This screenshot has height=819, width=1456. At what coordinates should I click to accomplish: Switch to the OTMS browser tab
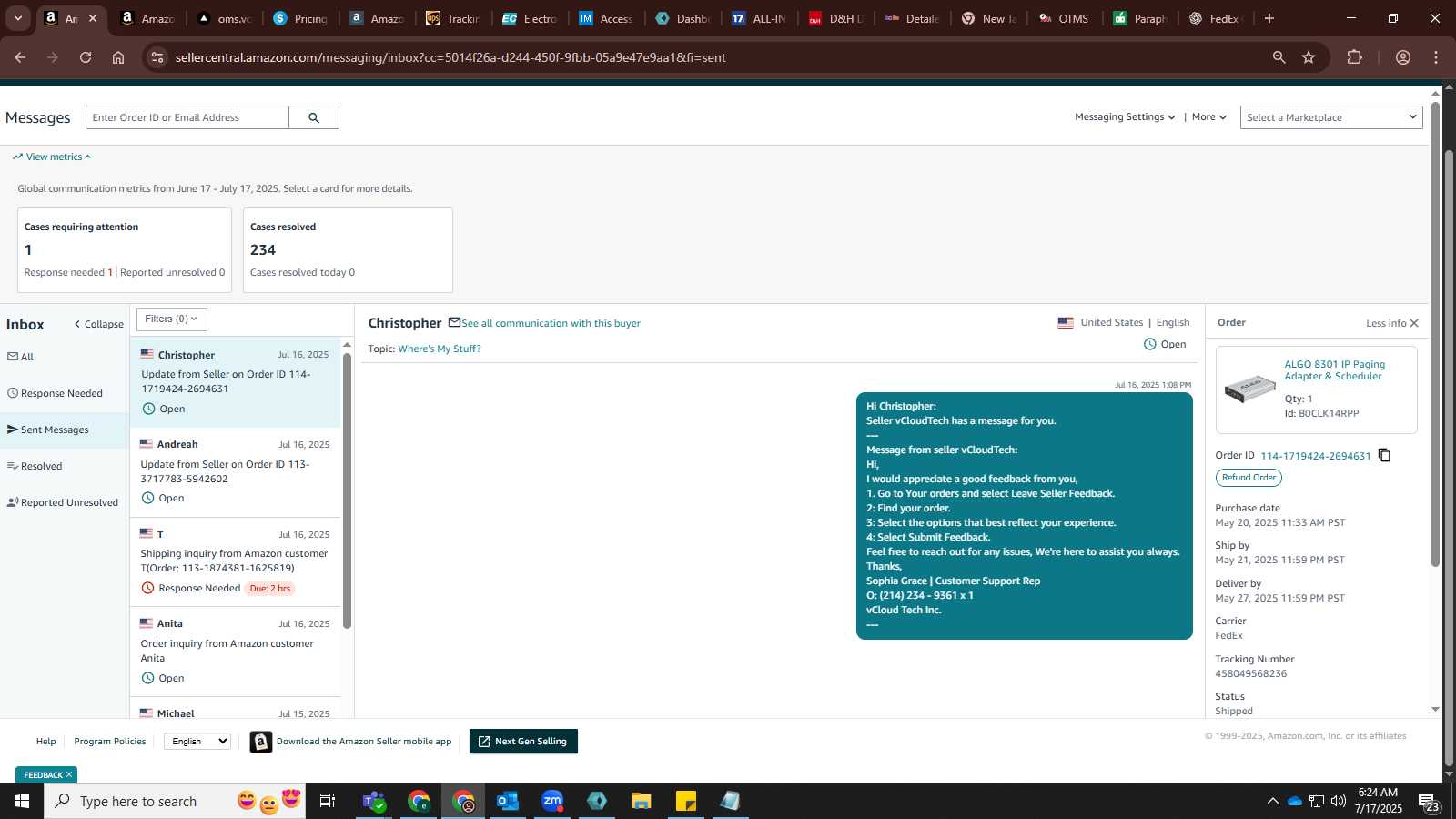coord(1064,18)
